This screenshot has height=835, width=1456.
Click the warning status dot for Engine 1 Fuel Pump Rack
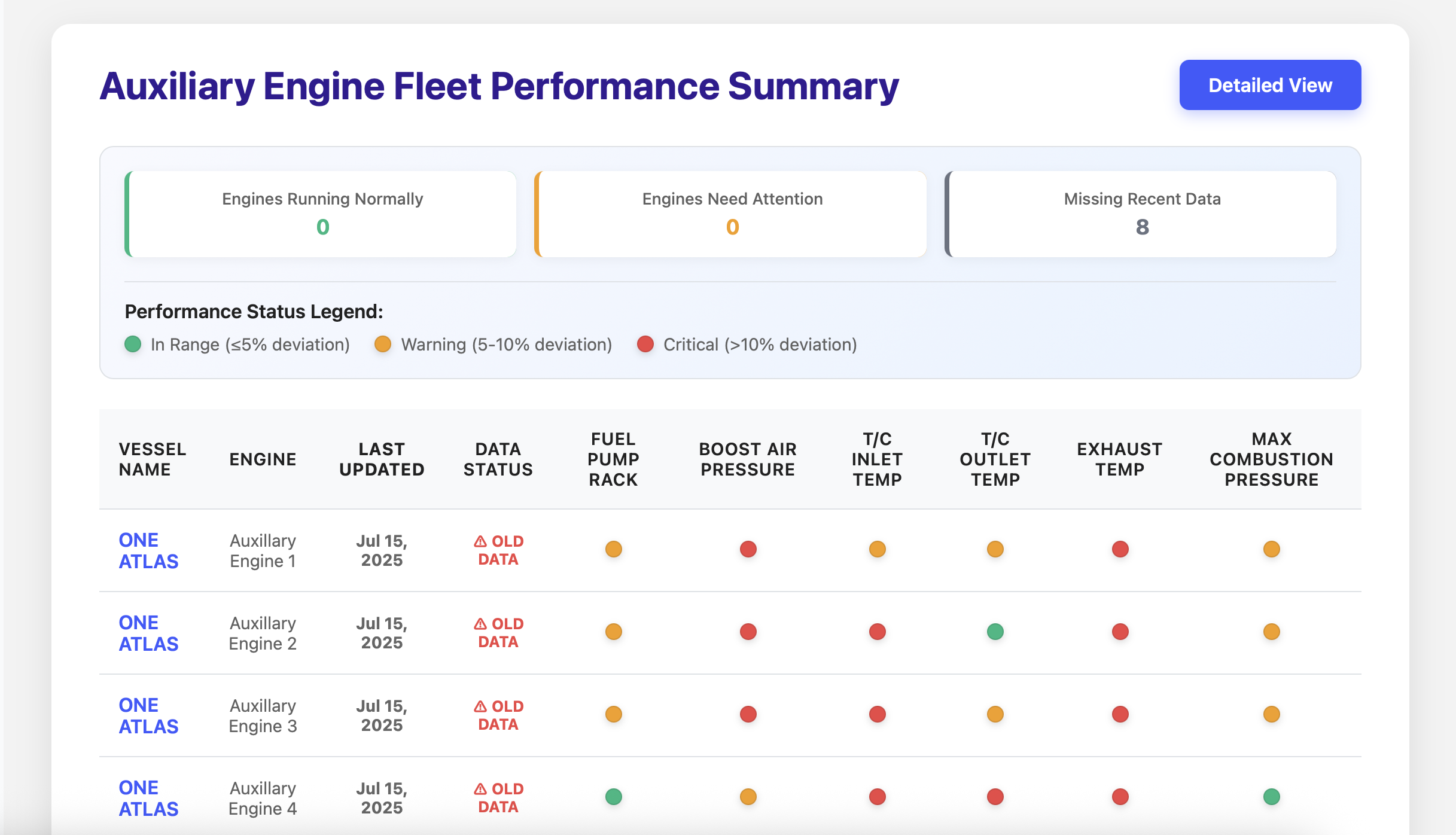pos(613,549)
